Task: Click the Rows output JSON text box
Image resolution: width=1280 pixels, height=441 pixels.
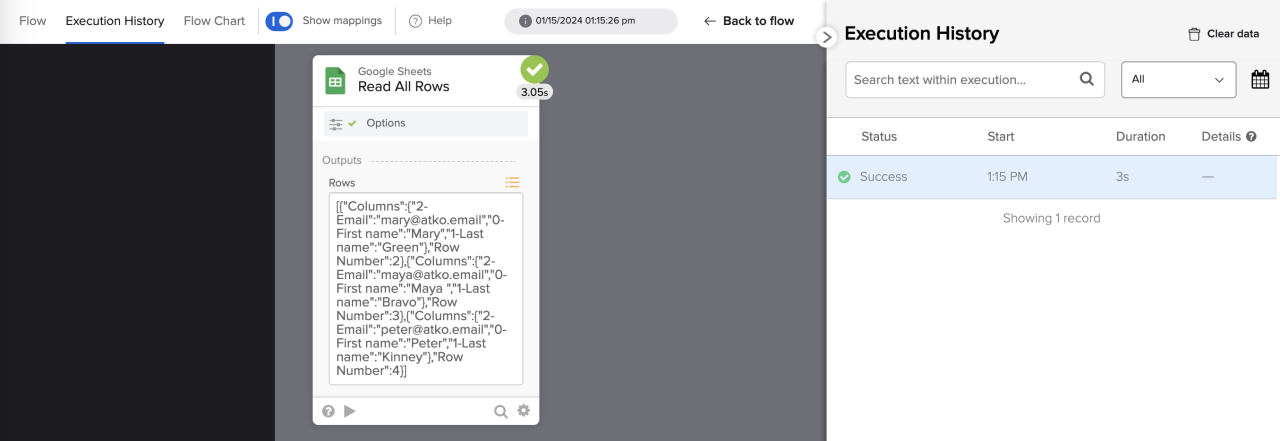Action: [x=426, y=289]
